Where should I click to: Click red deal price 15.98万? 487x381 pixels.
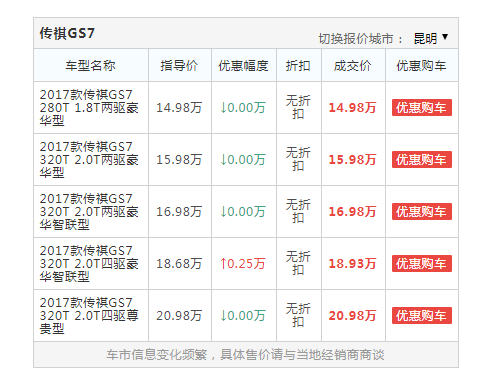pos(352,159)
